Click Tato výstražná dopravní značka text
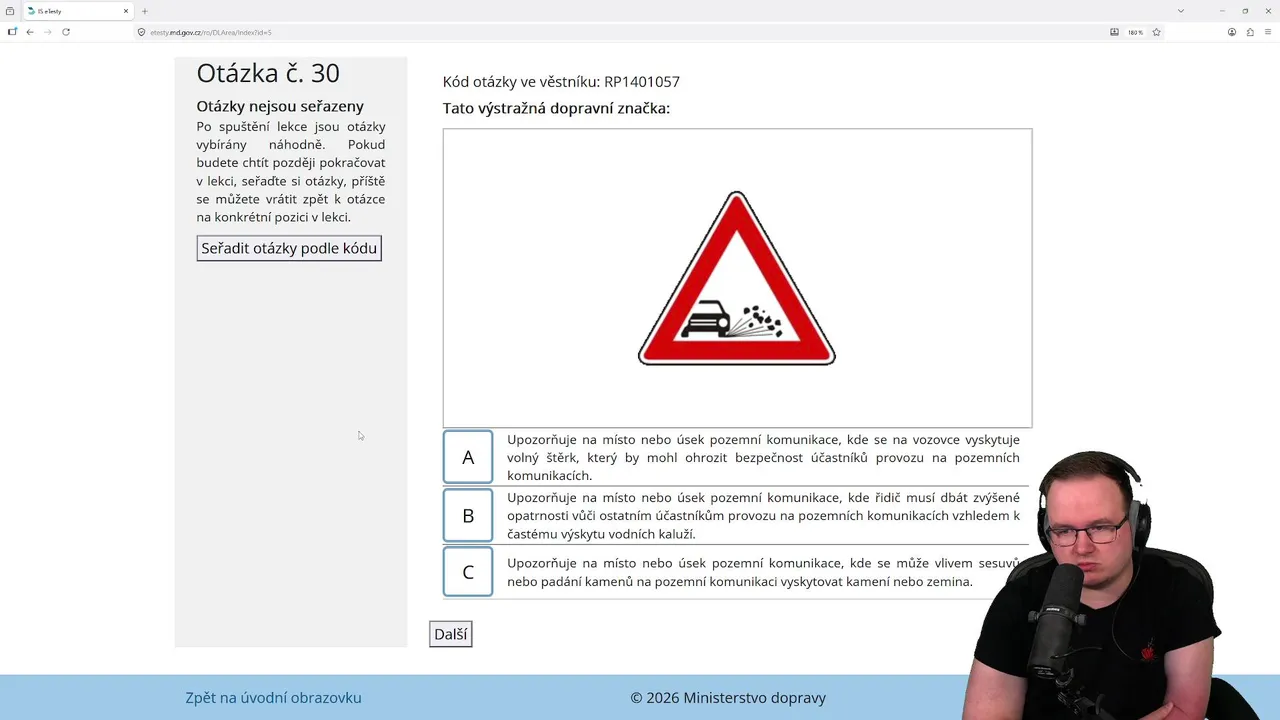The height and width of the screenshot is (720, 1280). point(556,108)
